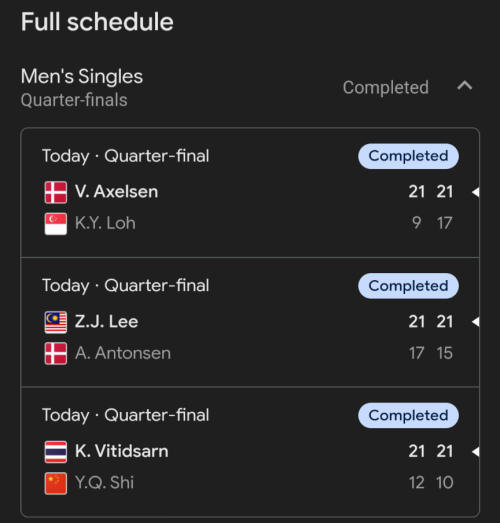
Task: Open V. Axelsen player name
Action: click(116, 192)
